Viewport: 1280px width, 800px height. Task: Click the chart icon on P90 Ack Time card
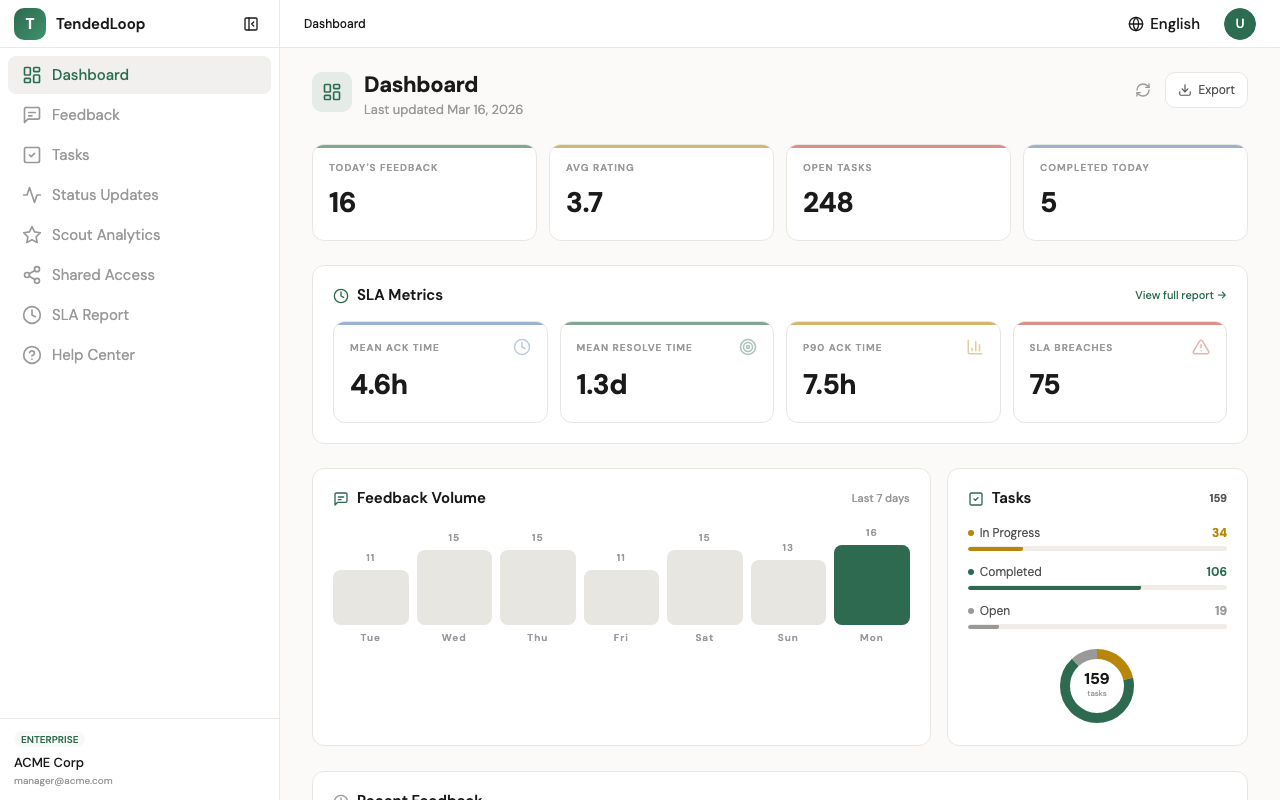coord(975,347)
